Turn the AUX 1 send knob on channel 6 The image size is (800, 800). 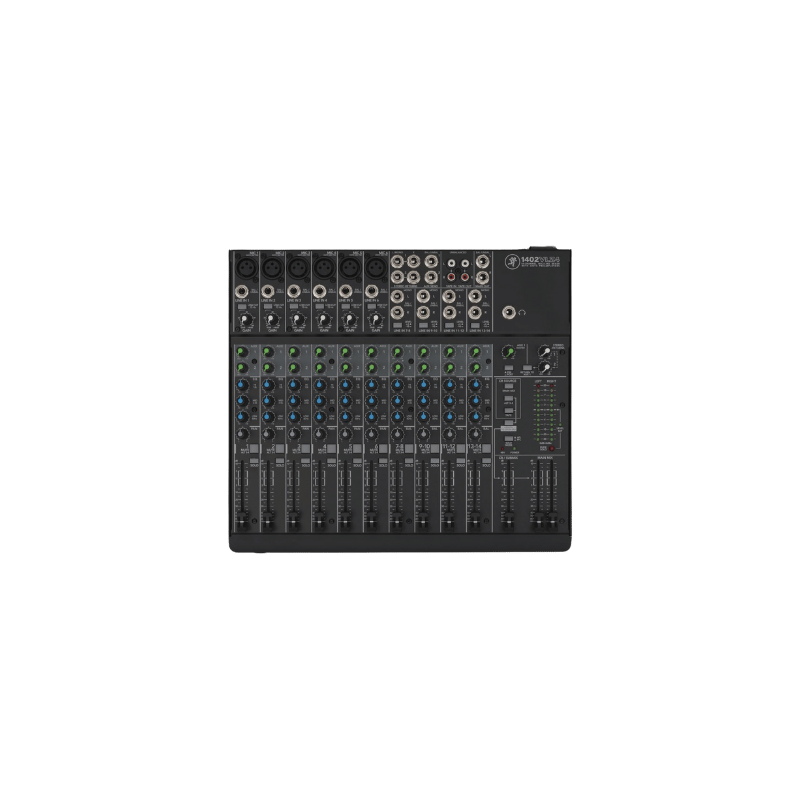(x=370, y=349)
